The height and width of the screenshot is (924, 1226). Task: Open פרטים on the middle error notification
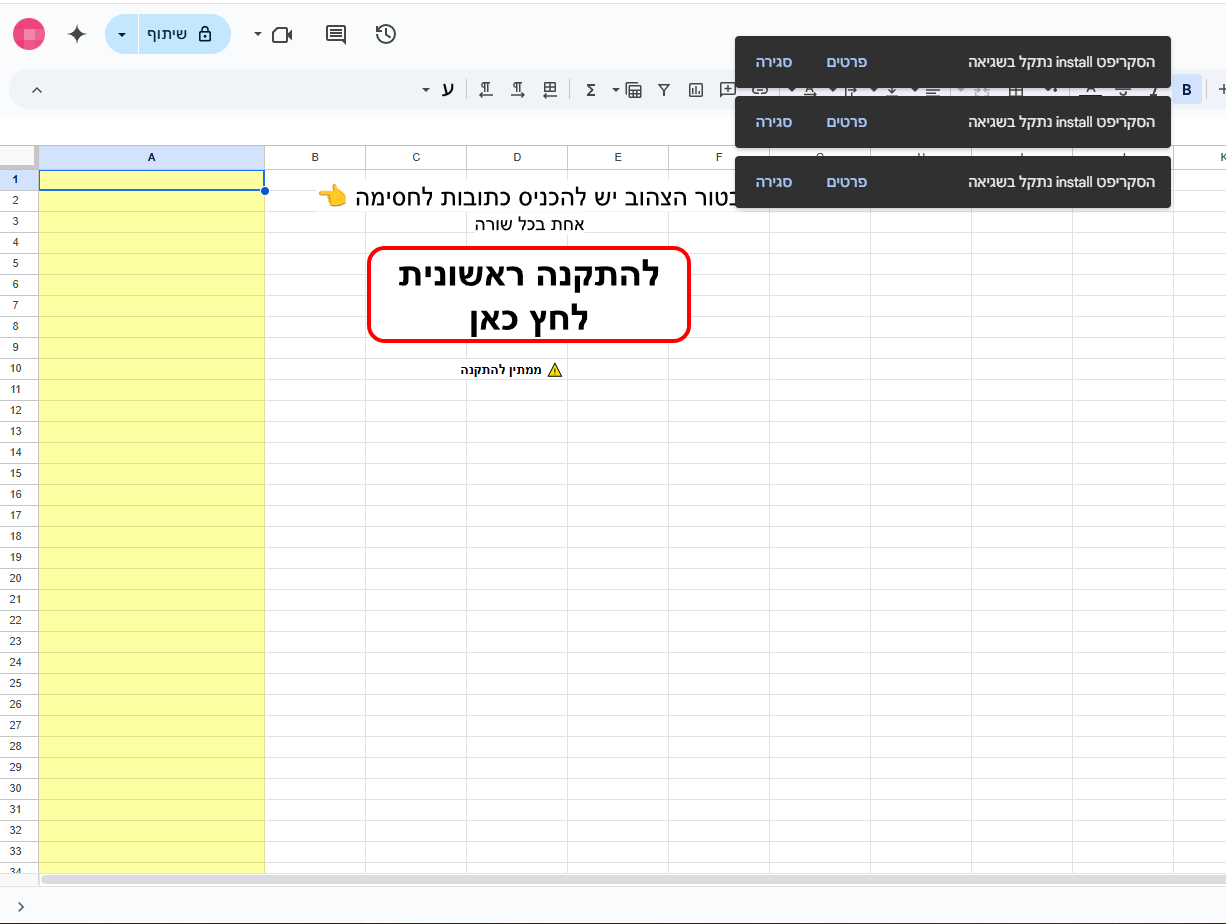[x=846, y=122]
